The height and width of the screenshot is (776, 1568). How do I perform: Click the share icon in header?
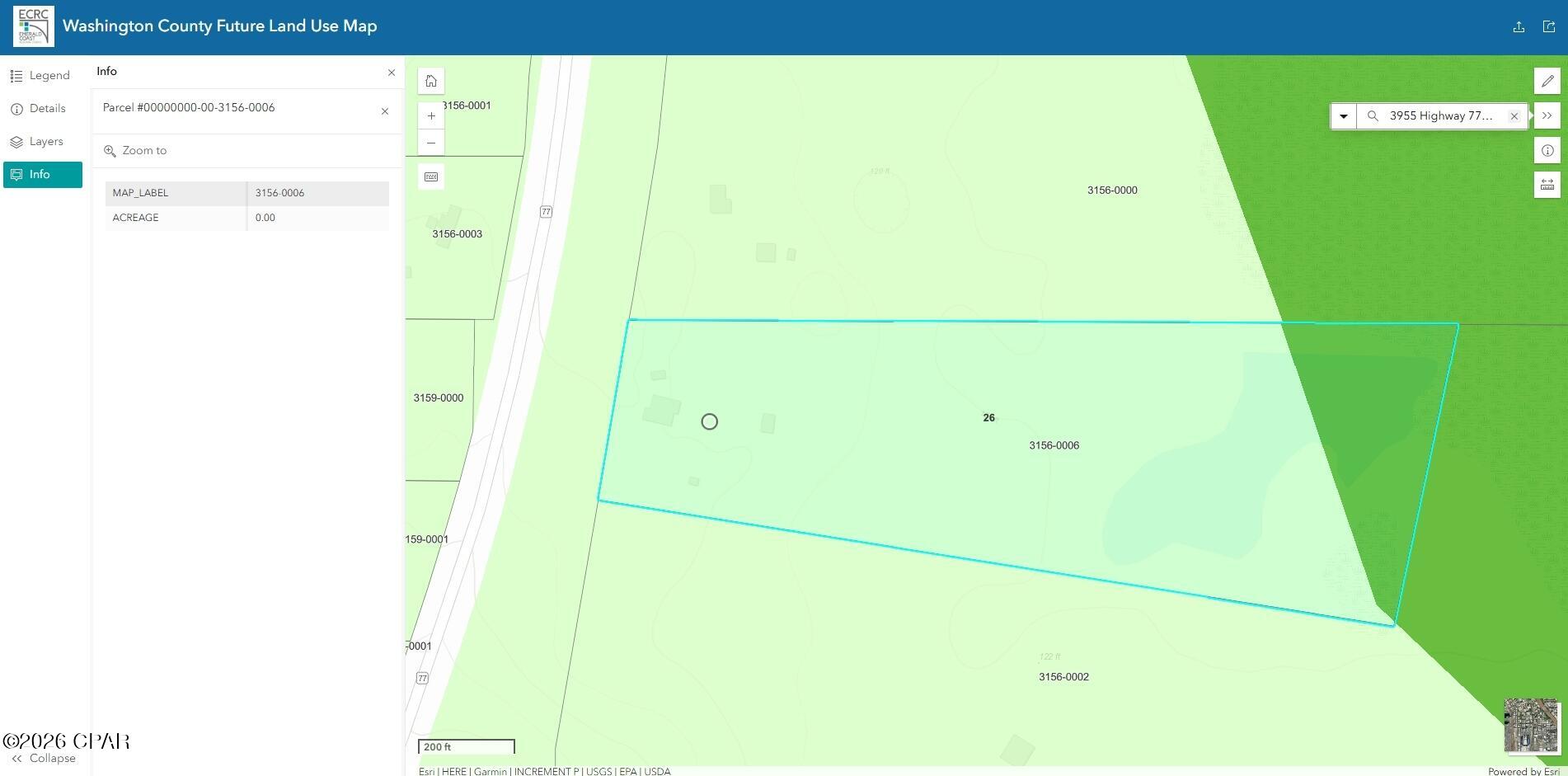(1549, 26)
